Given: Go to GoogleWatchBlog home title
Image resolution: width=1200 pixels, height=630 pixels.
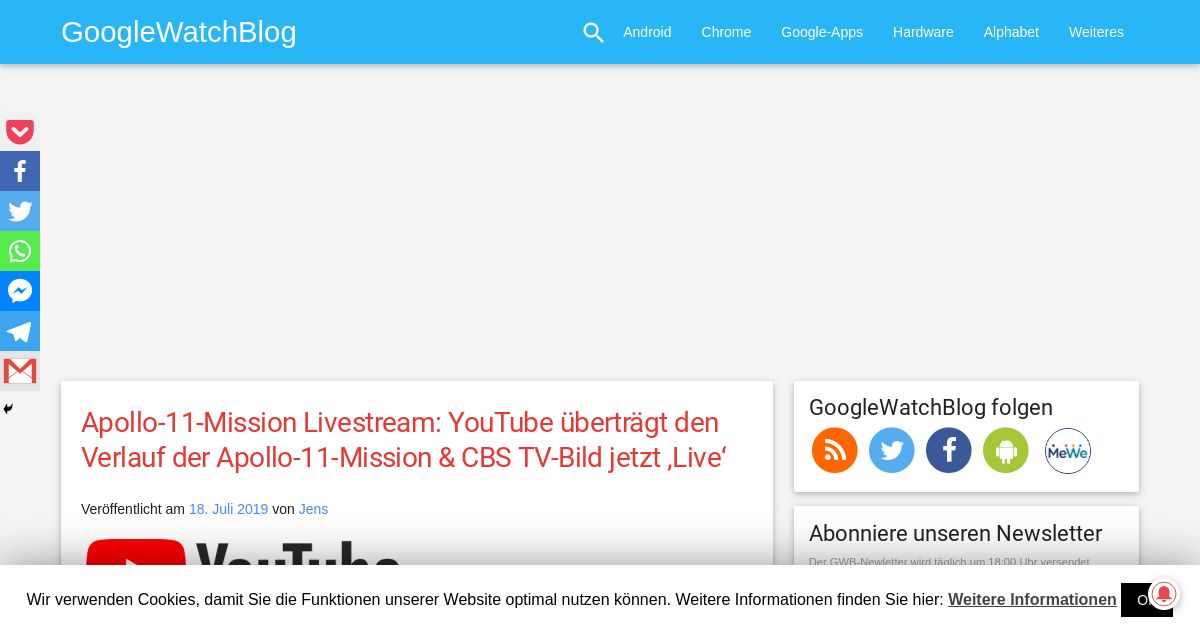Looking at the screenshot, I should 179,32.
